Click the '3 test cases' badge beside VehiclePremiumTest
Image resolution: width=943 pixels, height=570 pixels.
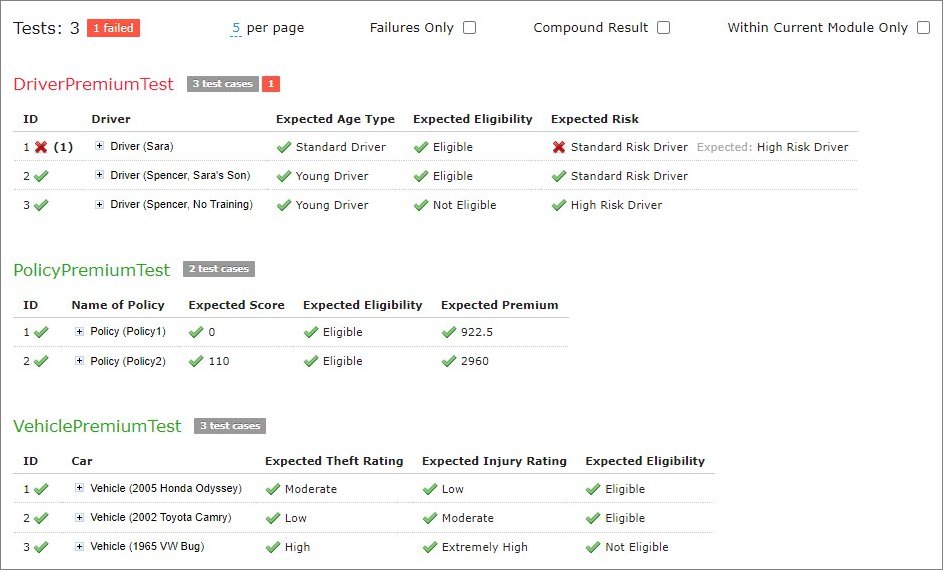tap(230, 426)
